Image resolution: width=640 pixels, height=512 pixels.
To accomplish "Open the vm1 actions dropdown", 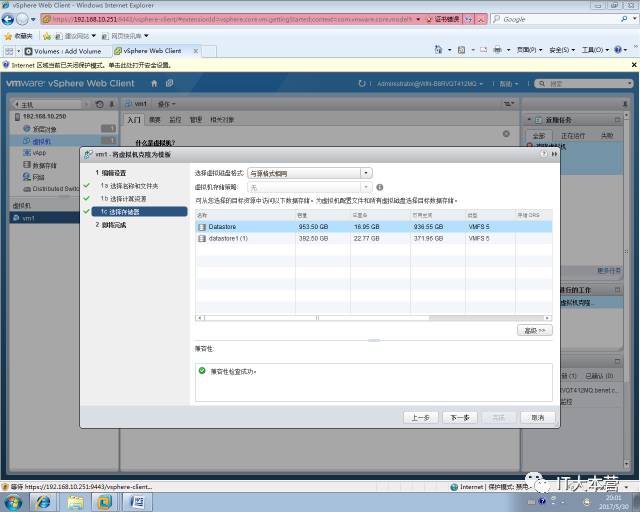I will coord(167,105).
